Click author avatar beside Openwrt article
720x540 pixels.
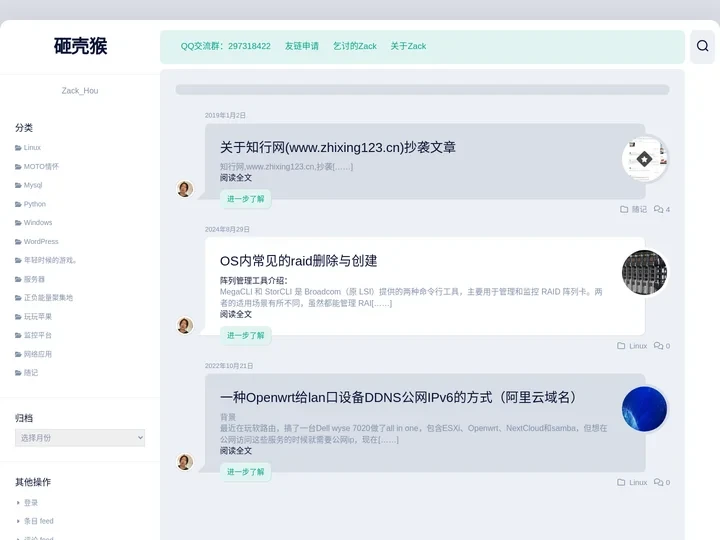(x=185, y=461)
